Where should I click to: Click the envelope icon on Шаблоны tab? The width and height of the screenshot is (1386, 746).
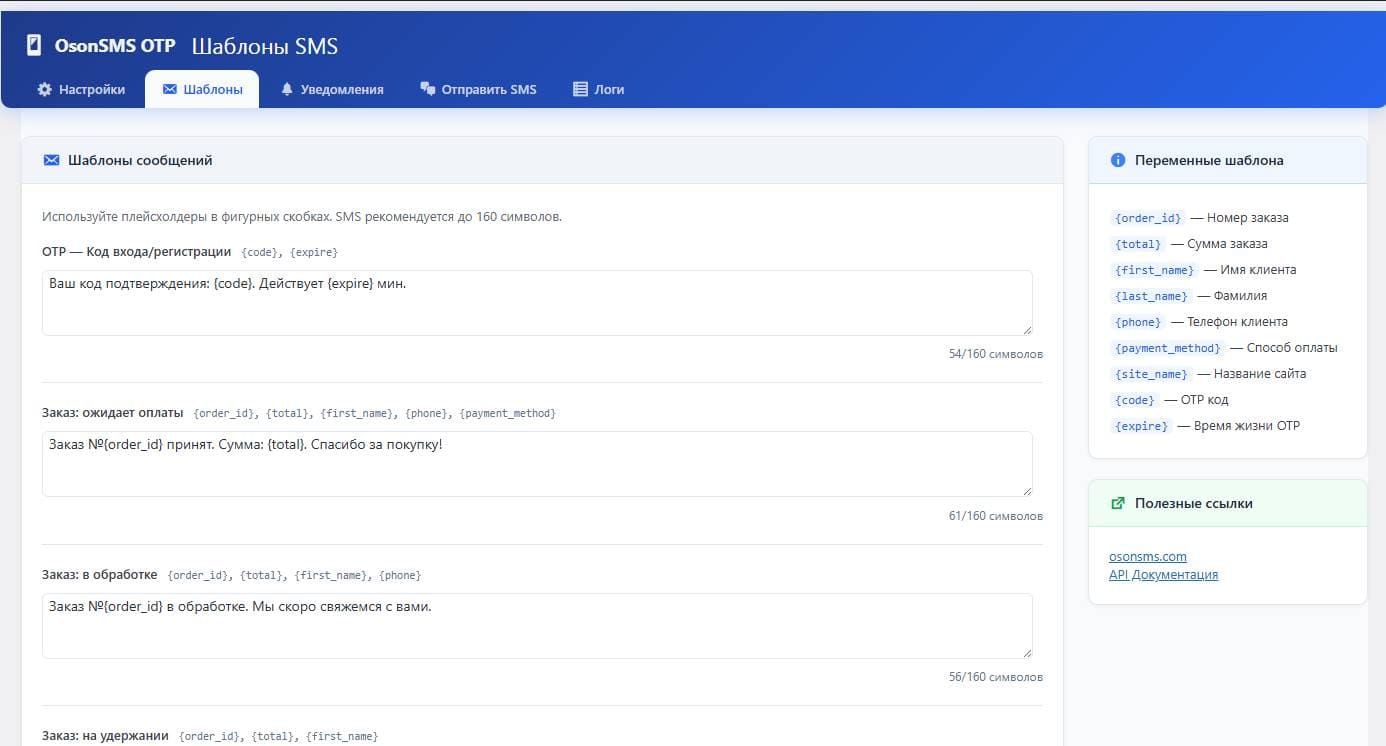tap(169, 89)
